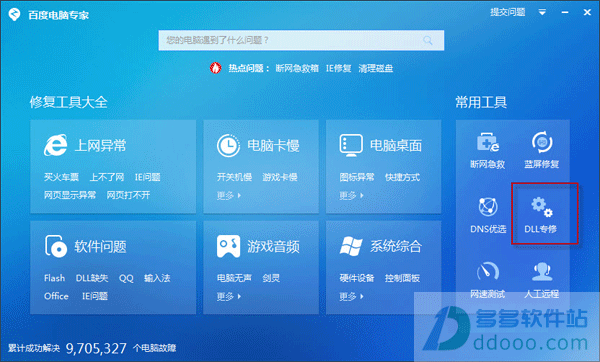Click the 输入法 link

click(x=157, y=278)
